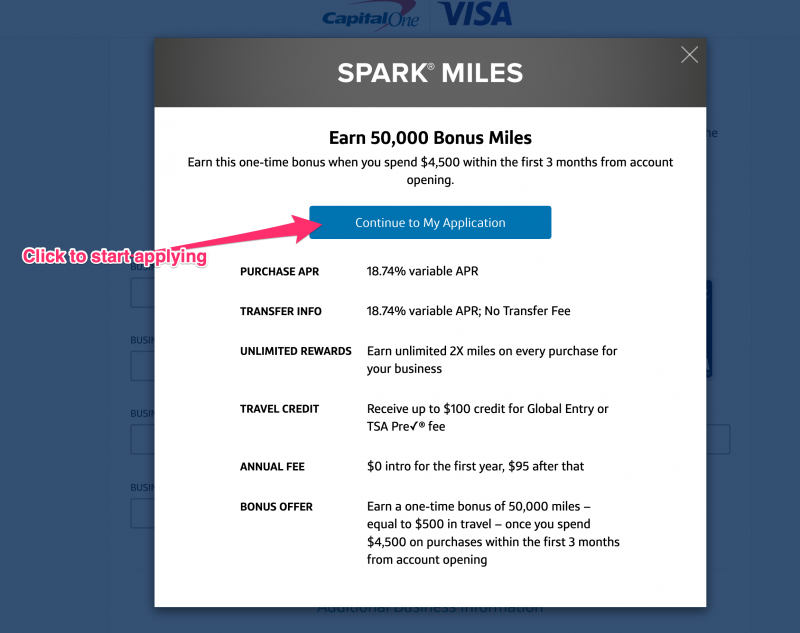Click the SPARK MILES header bar

tap(430, 72)
